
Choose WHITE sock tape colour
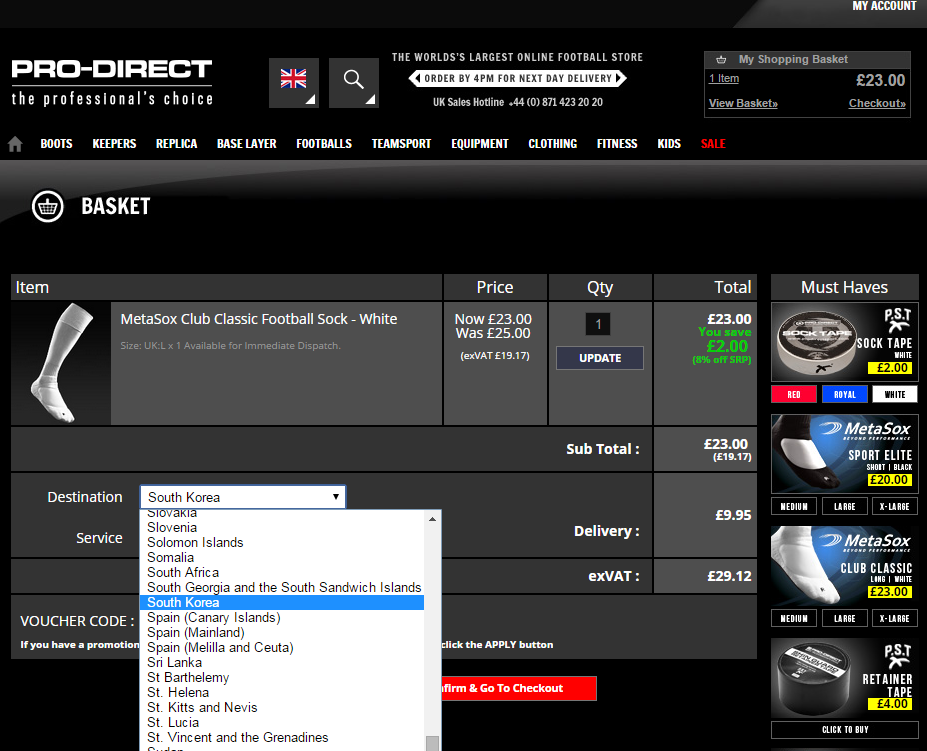click(x=895, y=394)
